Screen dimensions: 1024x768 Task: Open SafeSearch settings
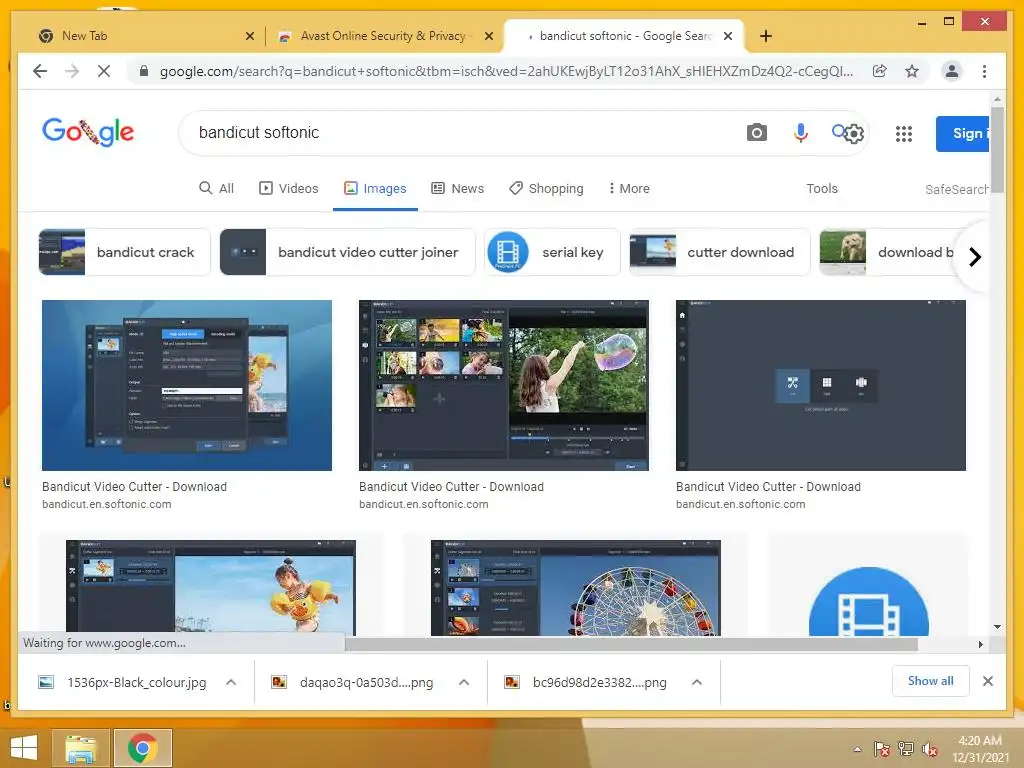(x=956, y=189)
